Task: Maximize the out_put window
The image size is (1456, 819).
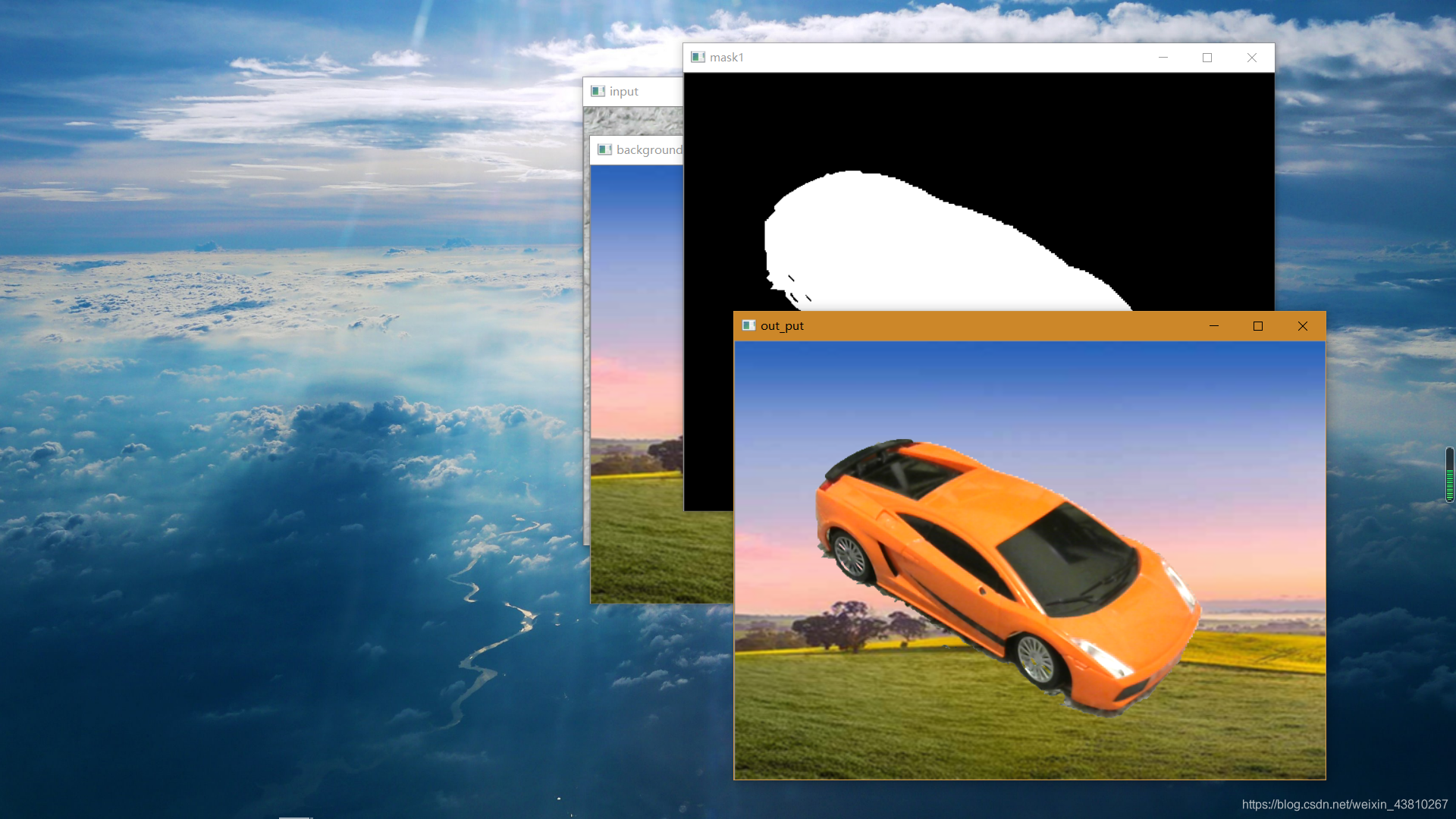Action: click(1258, 326)
